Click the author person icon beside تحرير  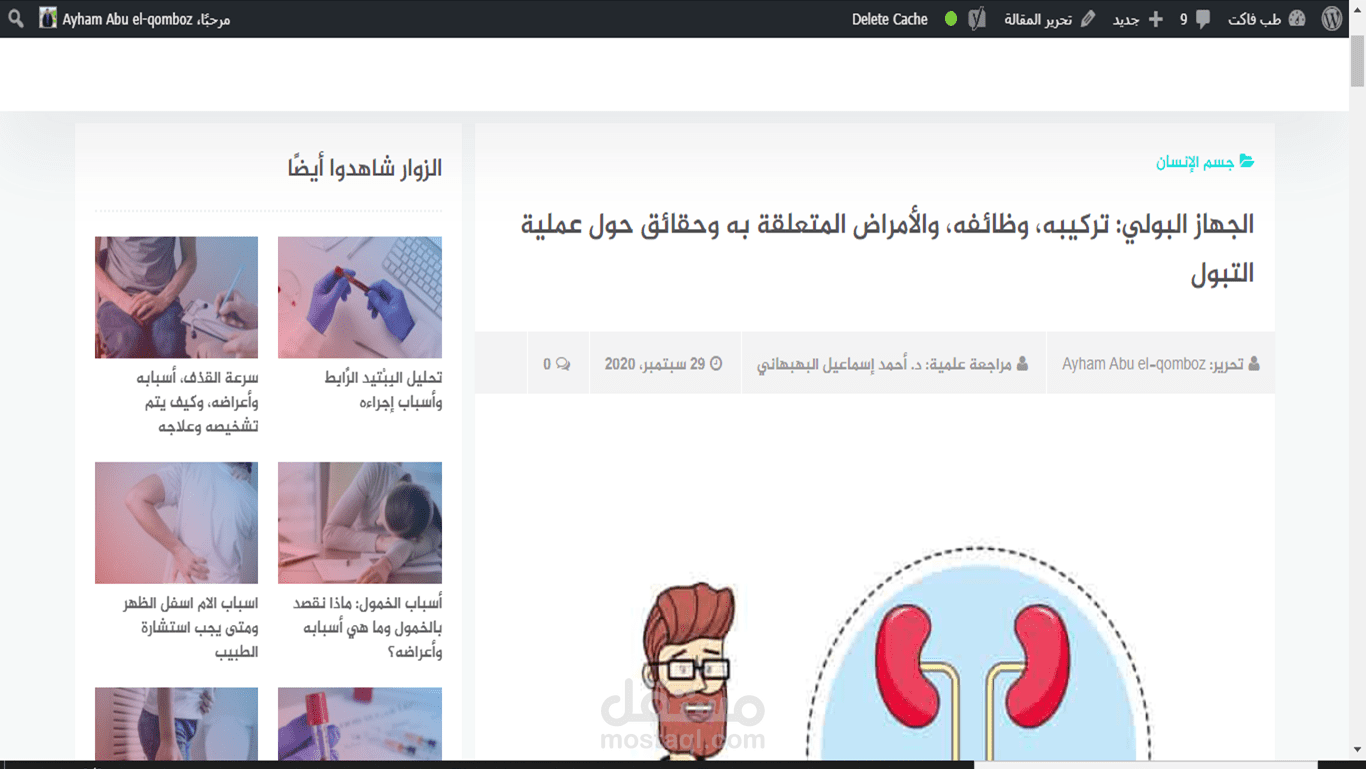click(1254, 364)
